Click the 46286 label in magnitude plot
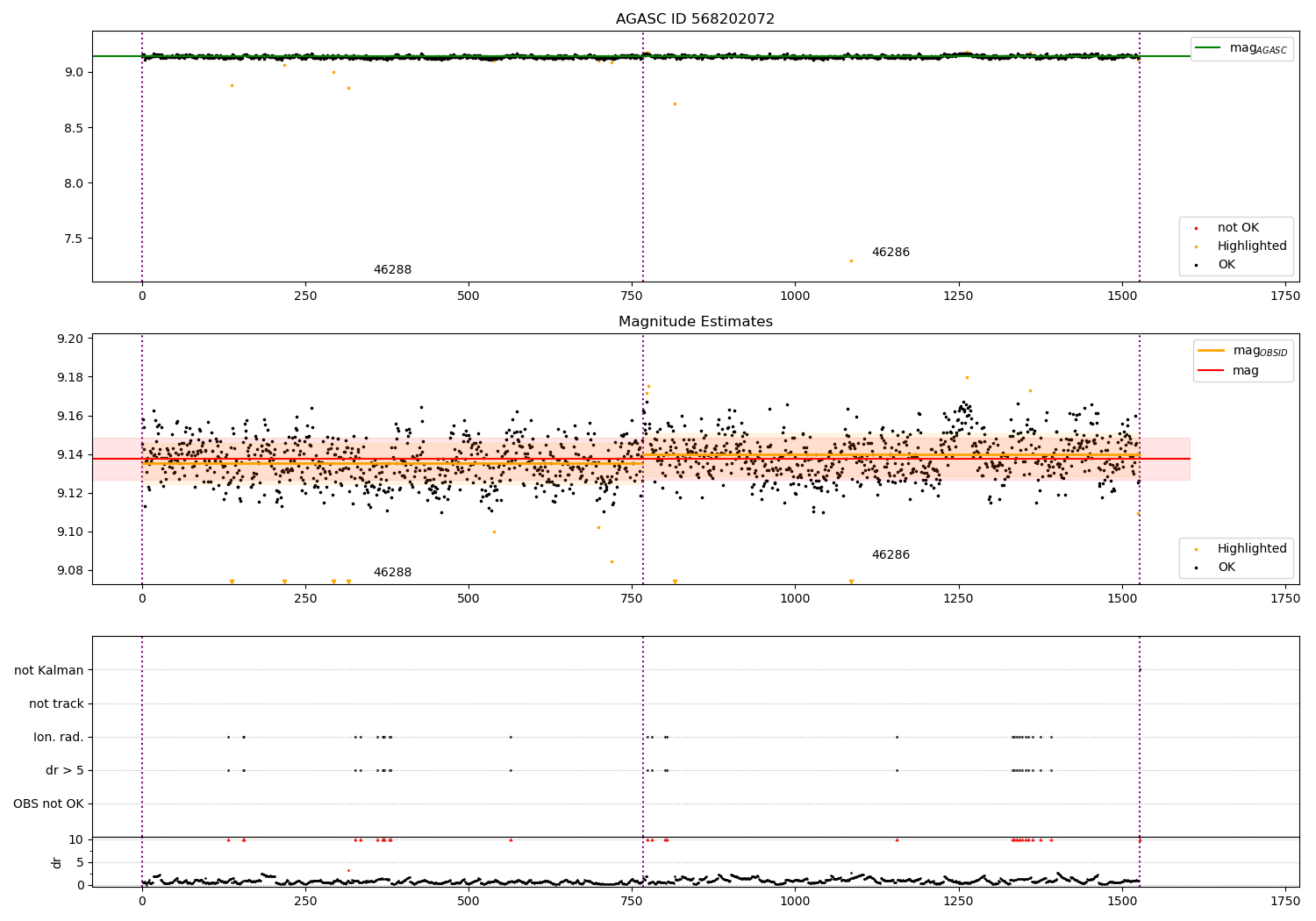This screenshot has height=921, width=1316. [x=890, y=554]
